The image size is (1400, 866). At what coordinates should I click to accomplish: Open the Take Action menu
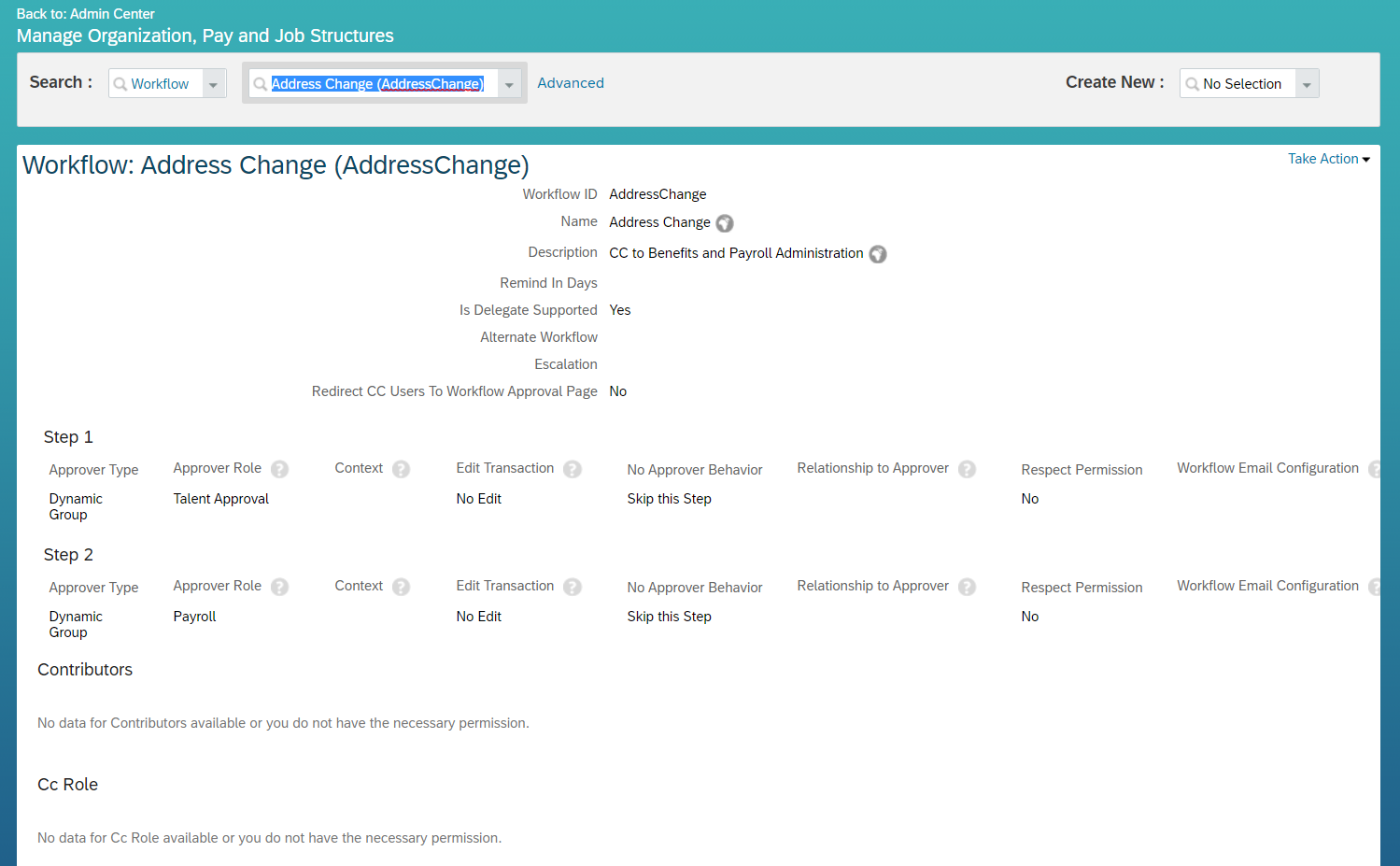pyautogui.click(x=1328, y=159)
